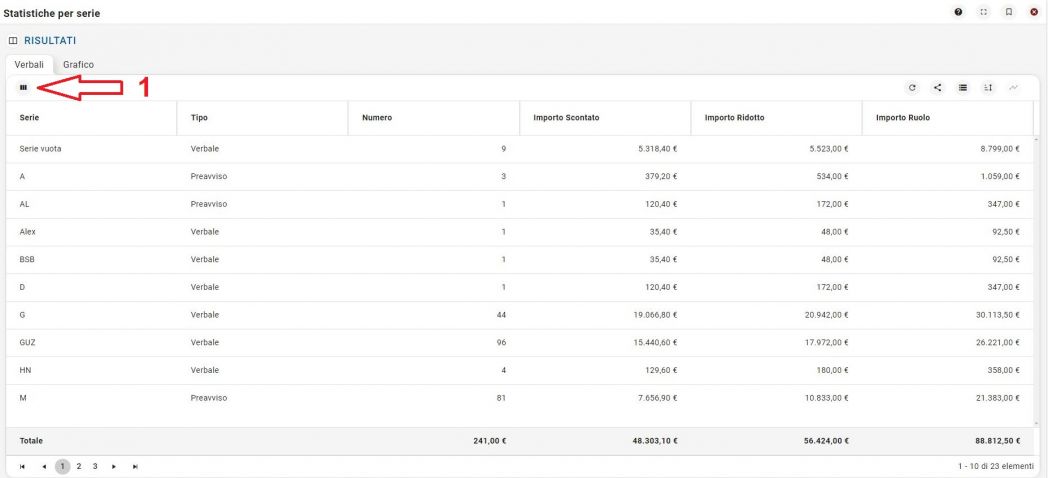Click the Totale 48.303,10 € value
The height and width of the screenshot is (478, 1048).
pos(653,441)
